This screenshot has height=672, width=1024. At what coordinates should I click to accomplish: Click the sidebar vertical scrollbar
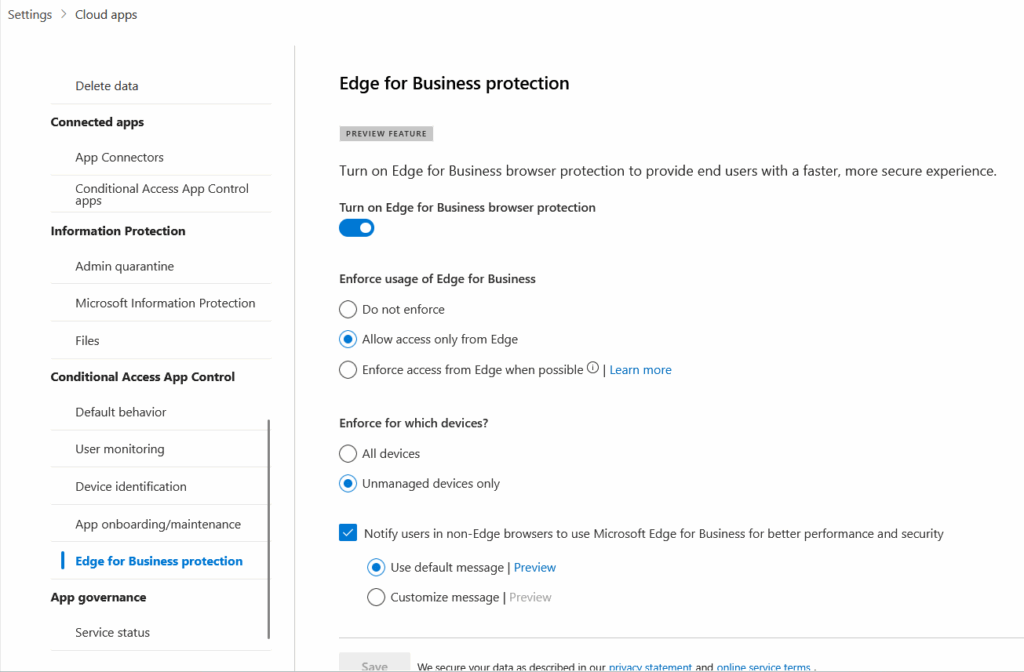(268, 528)
